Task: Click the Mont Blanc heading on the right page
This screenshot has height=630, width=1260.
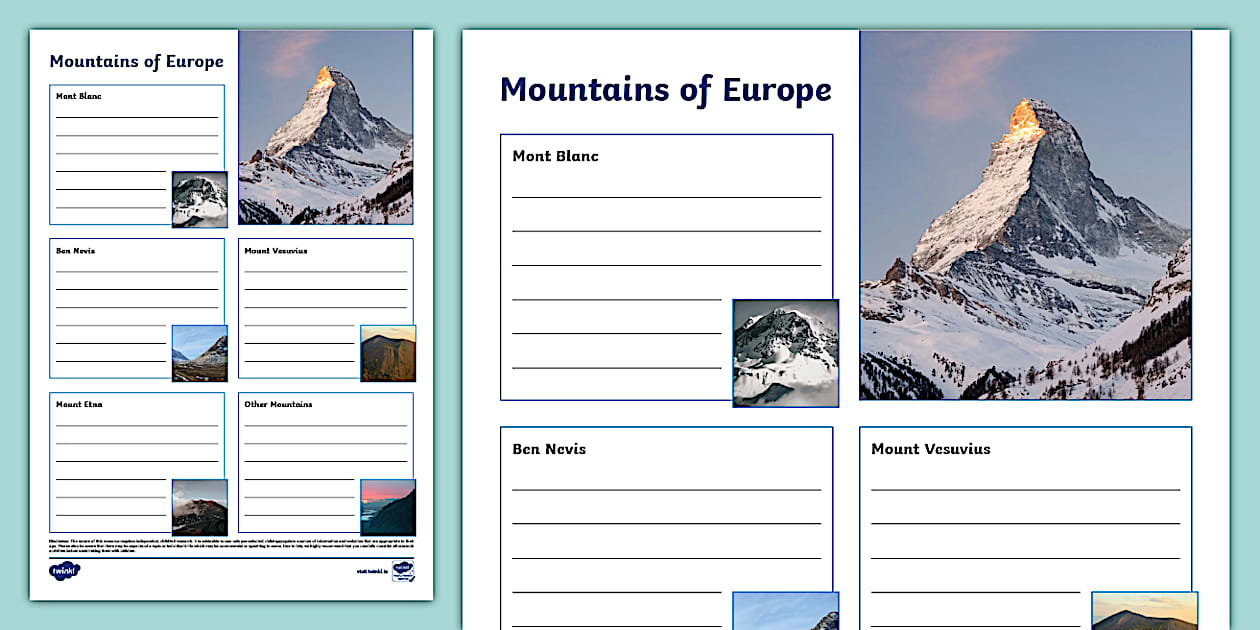Action: [555, 156]
